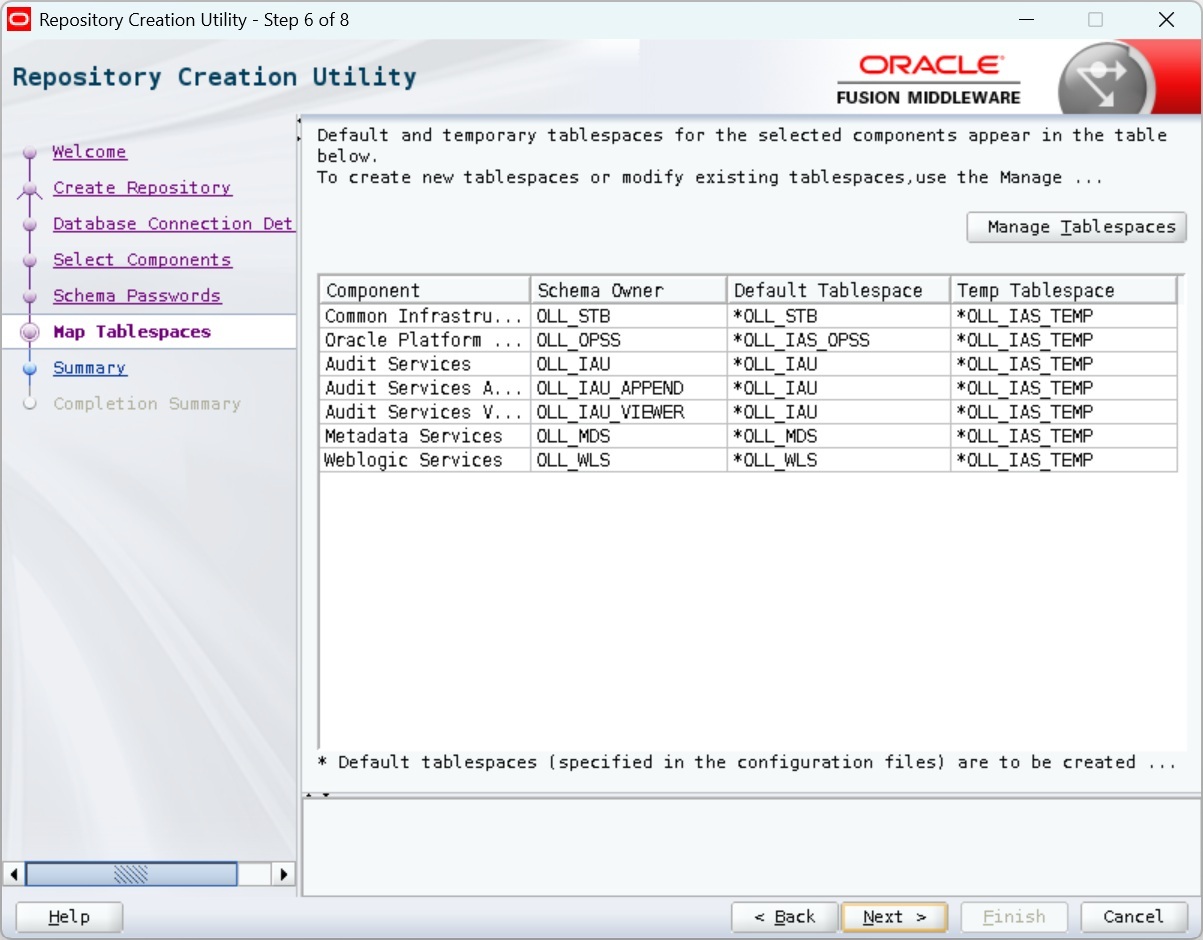Select the Default Tablespace cell for OLL_MDS
1203x940 pixels.
click(837, 436)
